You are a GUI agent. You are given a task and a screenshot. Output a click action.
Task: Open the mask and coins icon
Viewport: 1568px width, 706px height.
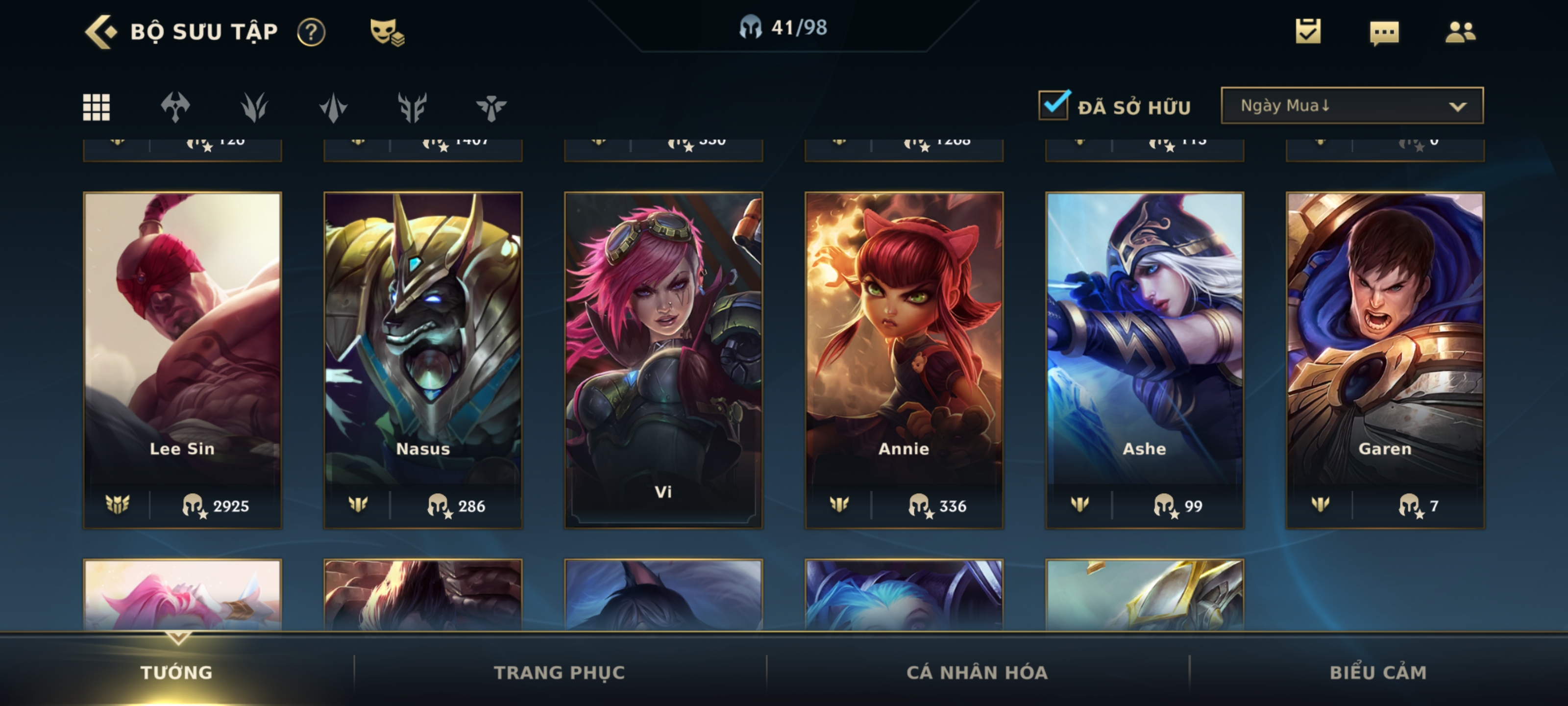pyautogui.click(x=387, y=32)
